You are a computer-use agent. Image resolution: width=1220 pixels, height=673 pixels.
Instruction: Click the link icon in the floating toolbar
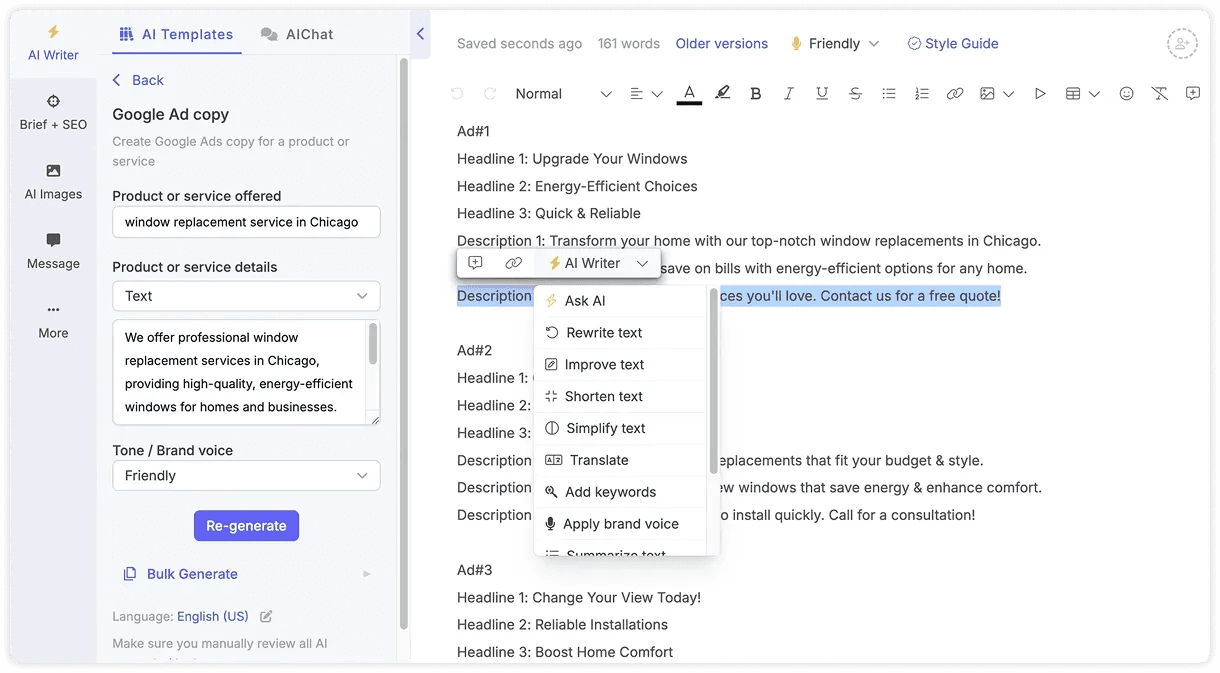pyautogui.click(x=513, y=263)
